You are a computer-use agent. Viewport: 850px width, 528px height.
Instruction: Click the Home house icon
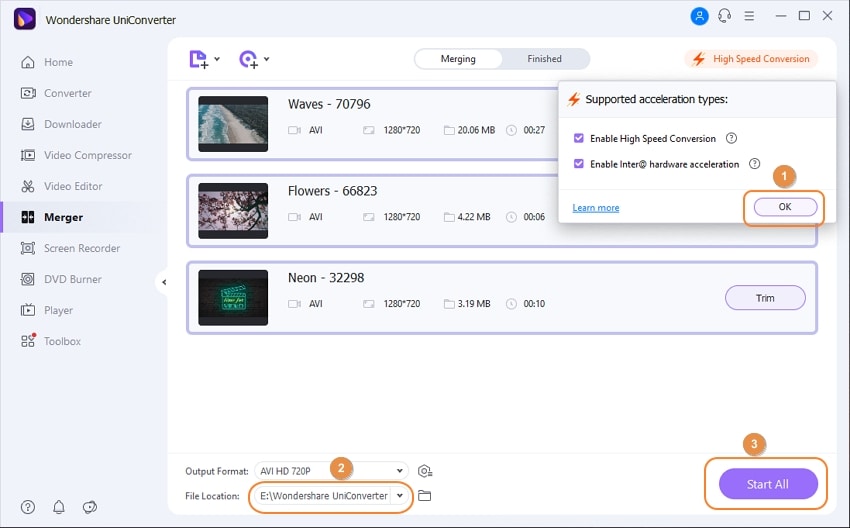click(x=28, y=62)
